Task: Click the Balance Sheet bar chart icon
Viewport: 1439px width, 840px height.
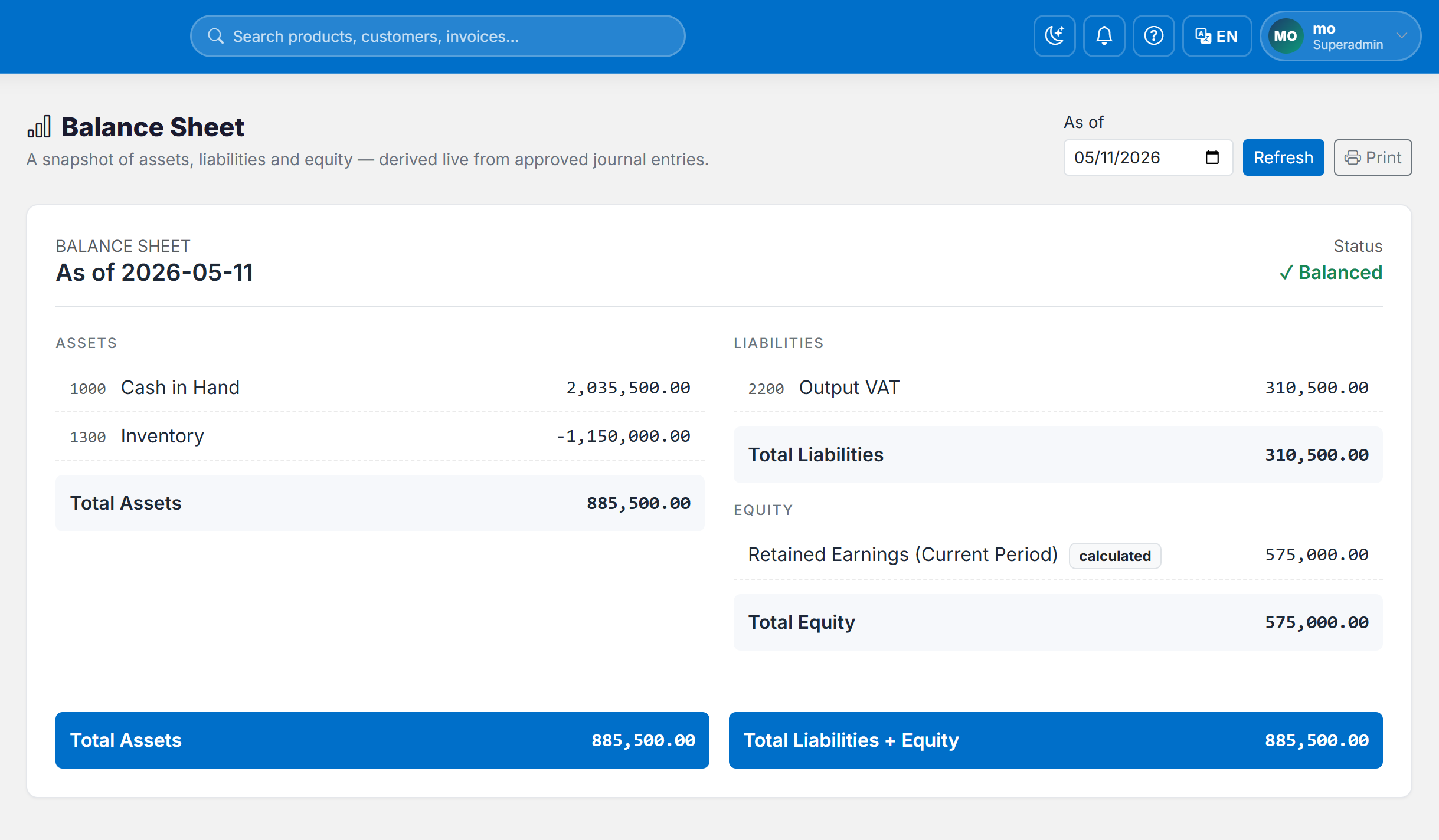Action: [x=39, y=126]
